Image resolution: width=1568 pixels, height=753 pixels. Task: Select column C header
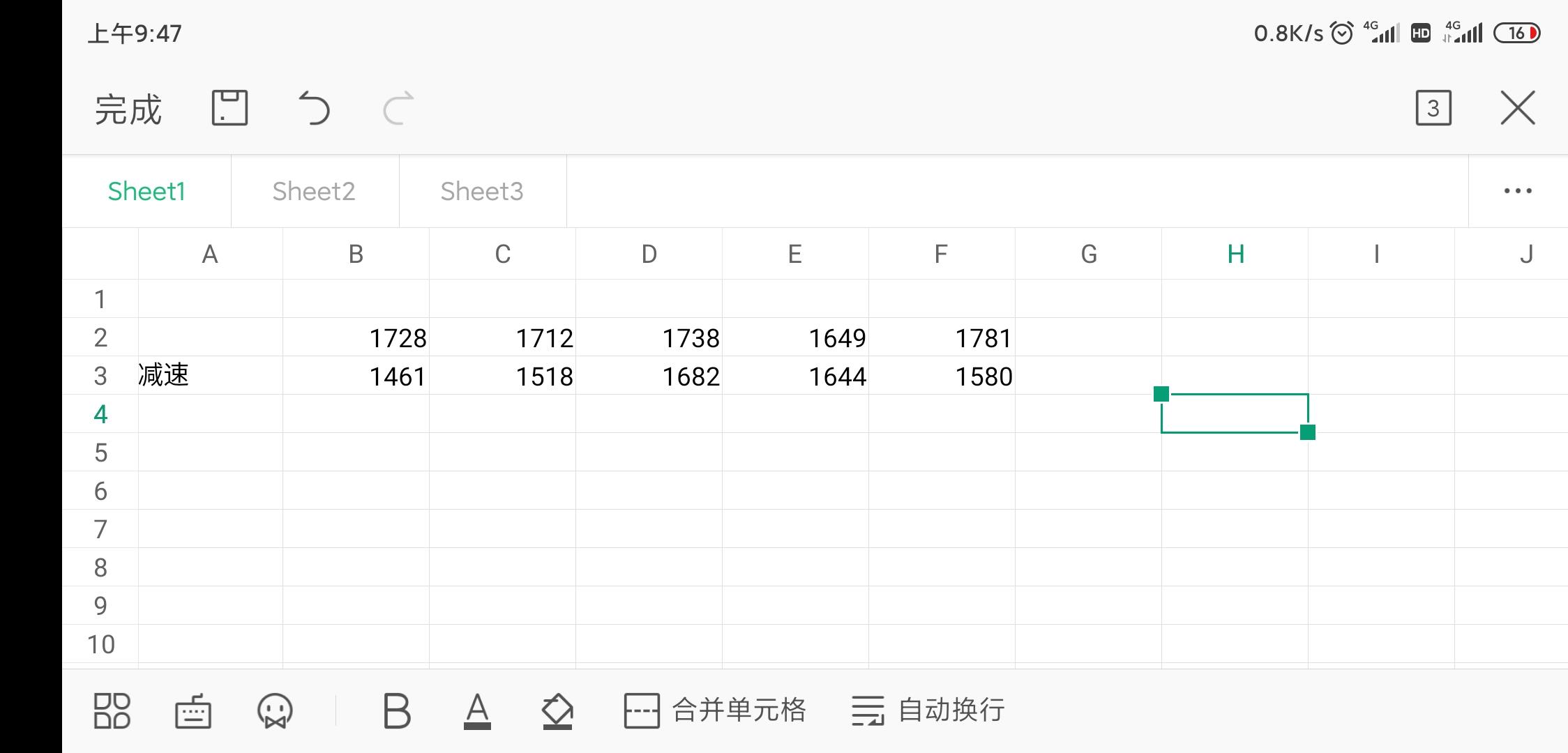[x=502, y=254]
